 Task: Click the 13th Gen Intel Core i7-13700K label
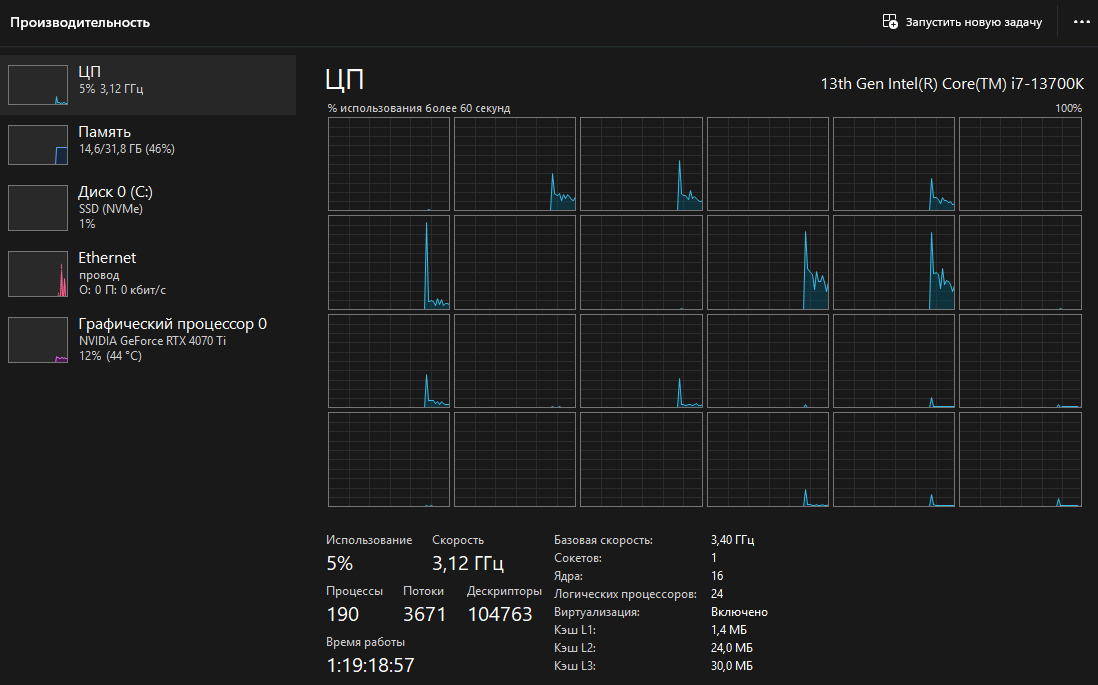950,83
